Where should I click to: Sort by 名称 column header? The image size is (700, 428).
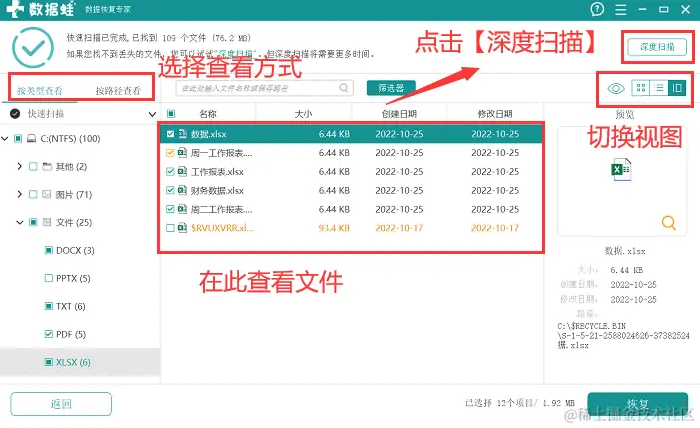[x=208, y=114]
